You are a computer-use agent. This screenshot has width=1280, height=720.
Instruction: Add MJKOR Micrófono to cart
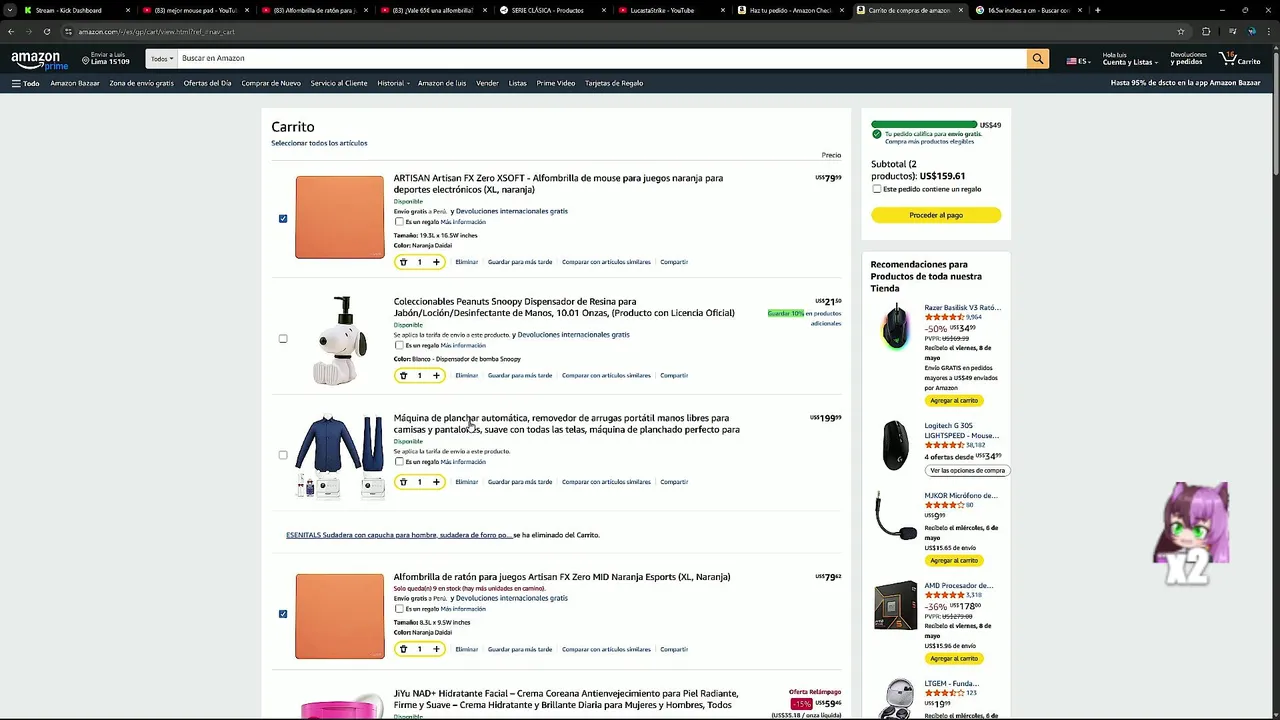(x=954, y=560)
